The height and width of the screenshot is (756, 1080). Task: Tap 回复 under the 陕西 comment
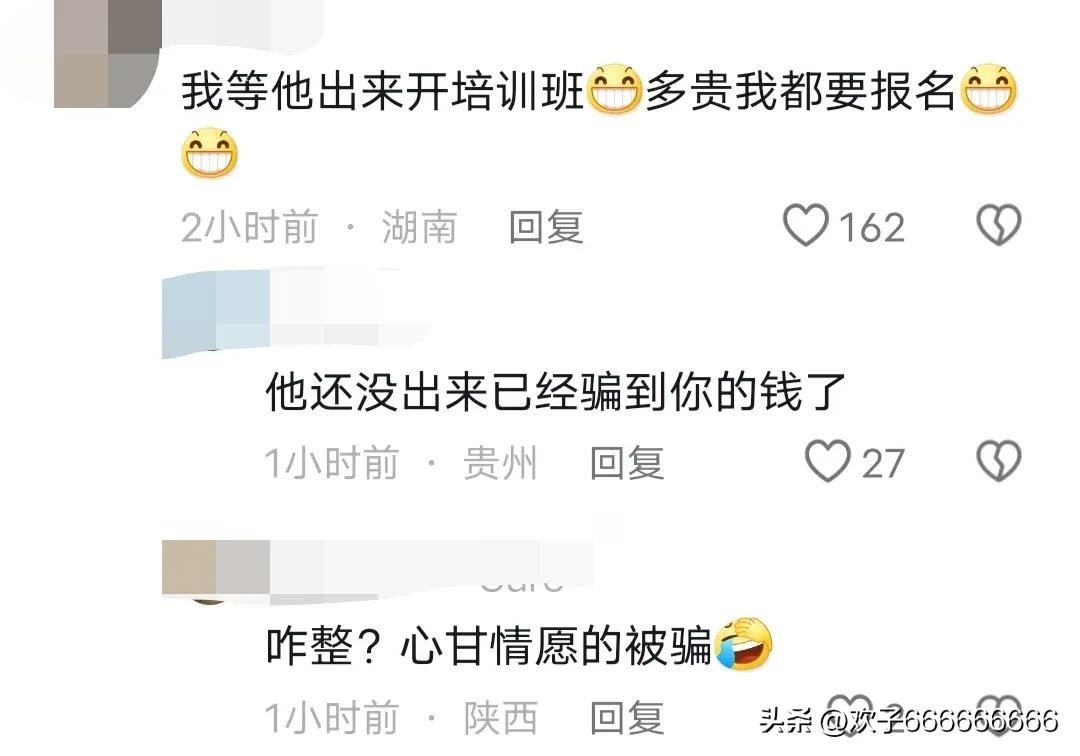tap(627, 717)
